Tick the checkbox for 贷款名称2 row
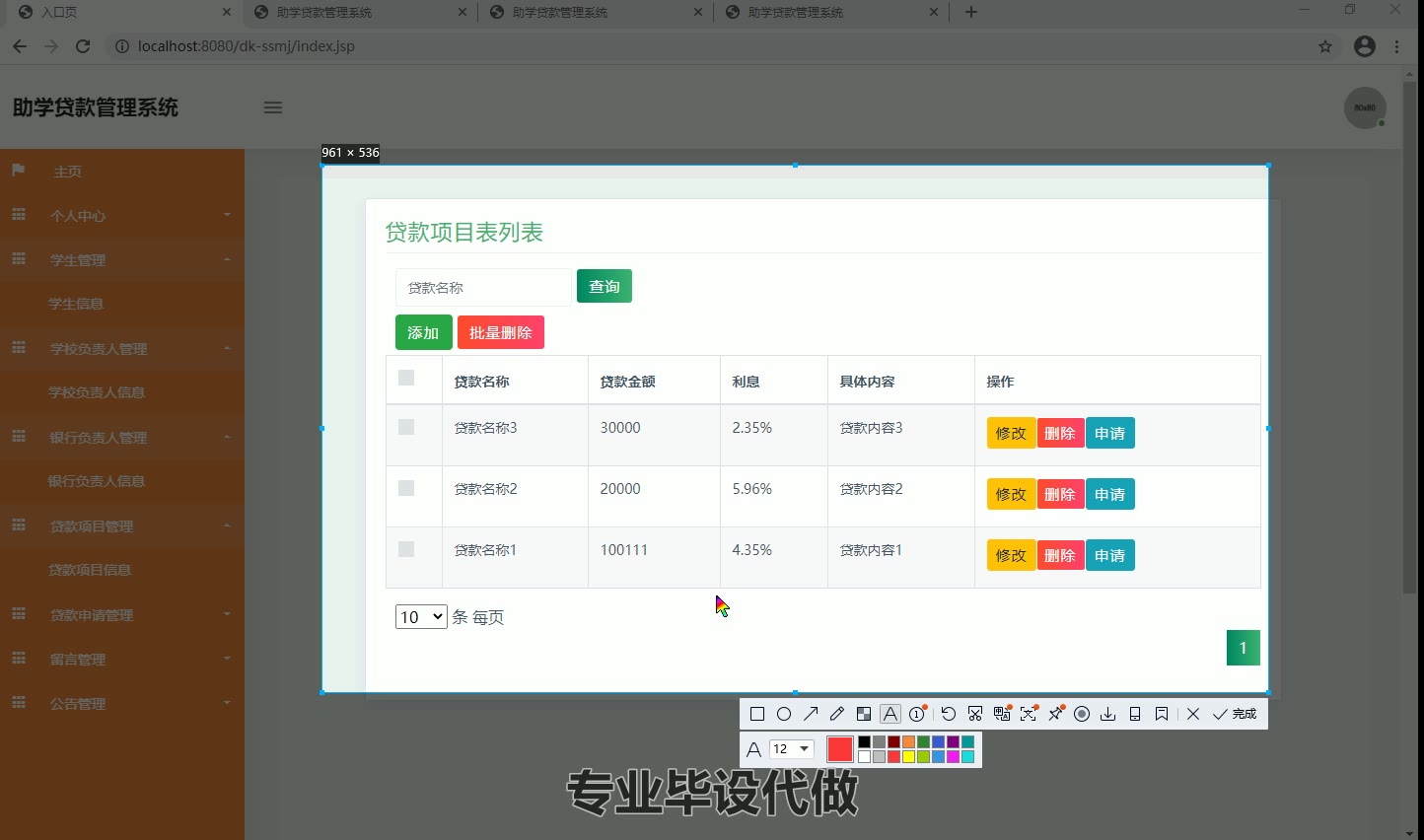Screen dimensions: 1424x840 (x=406, y=488)
